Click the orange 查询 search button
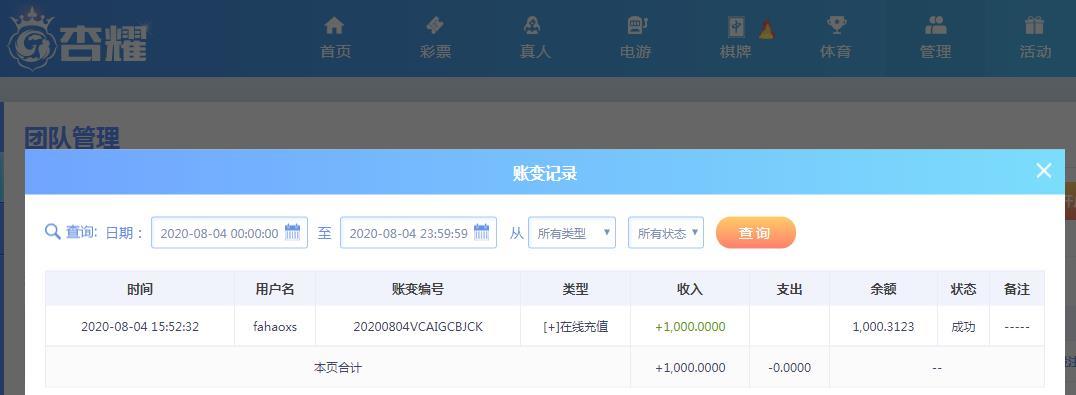1076x395 pixels. [x=756, y=232]
